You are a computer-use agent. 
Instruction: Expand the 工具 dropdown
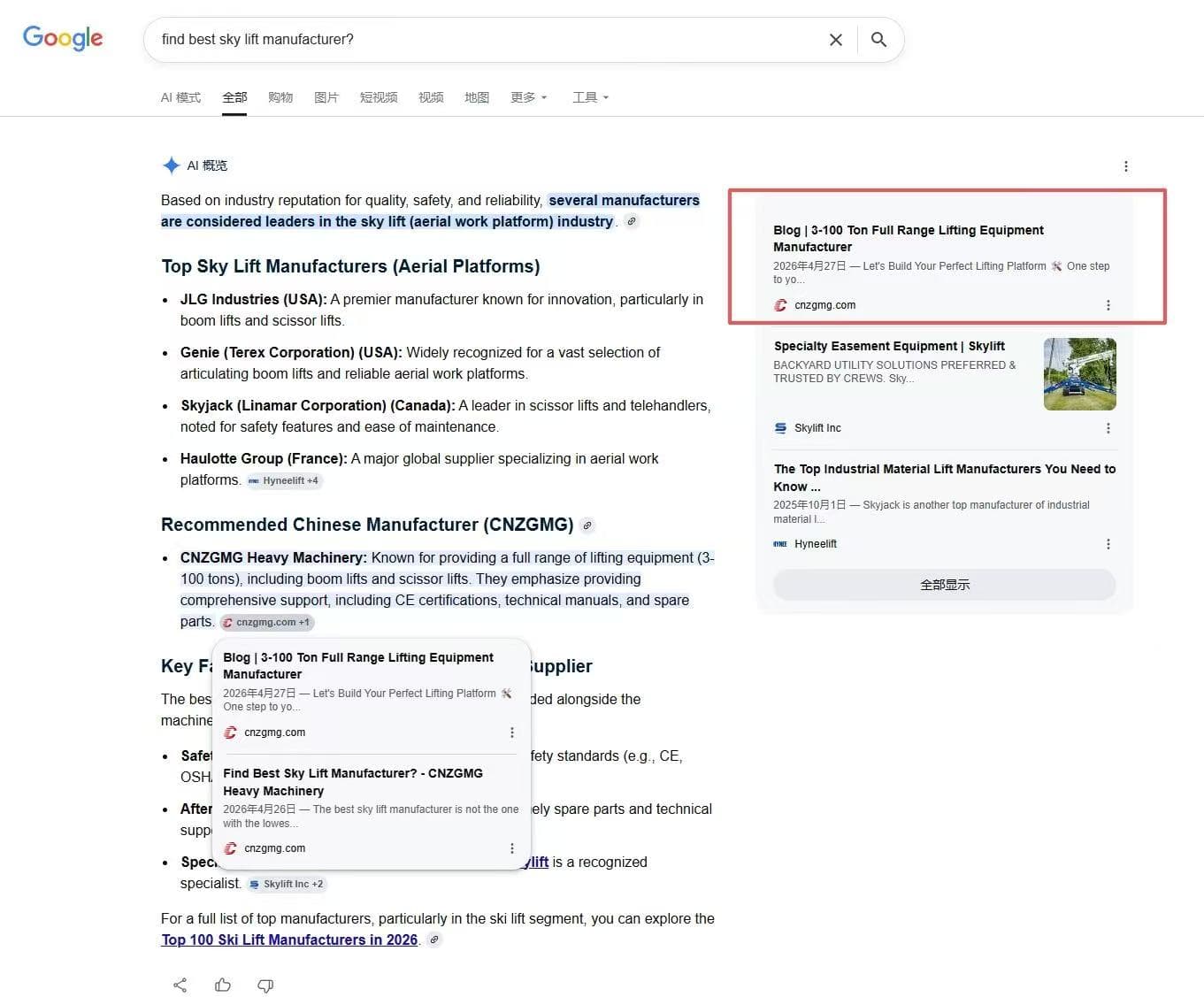[x=590, y=97]
